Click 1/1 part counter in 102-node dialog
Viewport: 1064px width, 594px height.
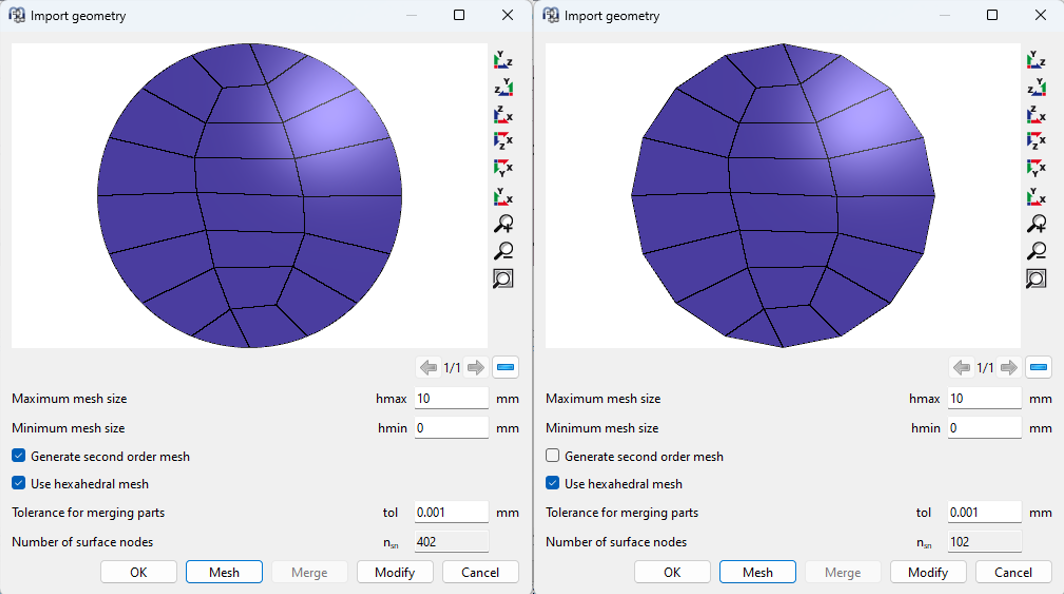pos(985,368)
